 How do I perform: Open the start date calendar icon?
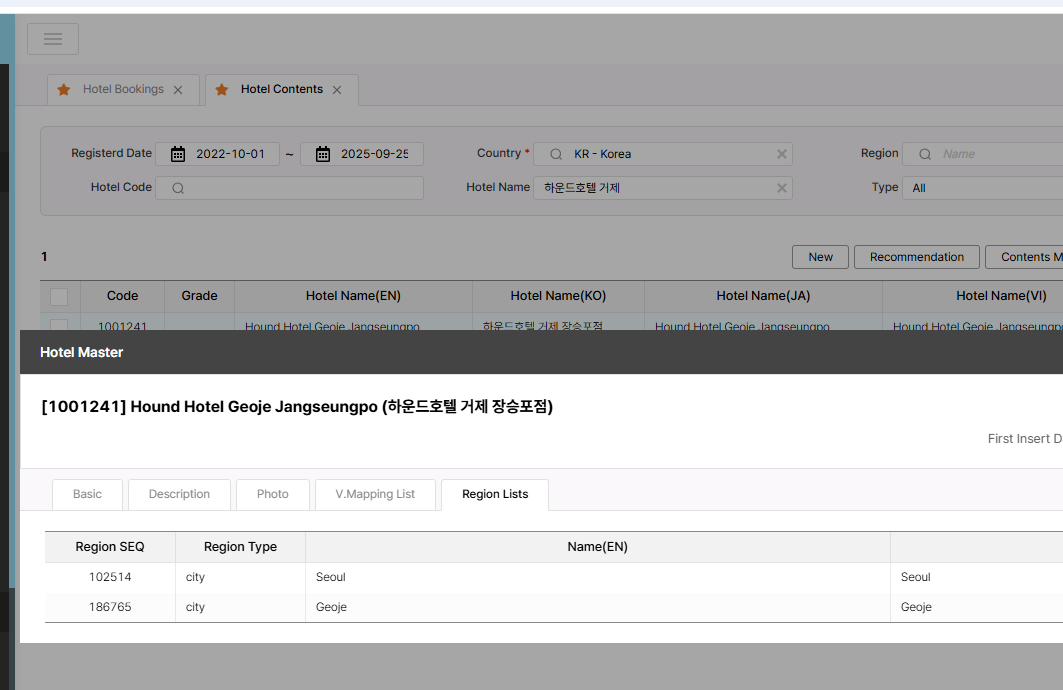click(178, 154)
